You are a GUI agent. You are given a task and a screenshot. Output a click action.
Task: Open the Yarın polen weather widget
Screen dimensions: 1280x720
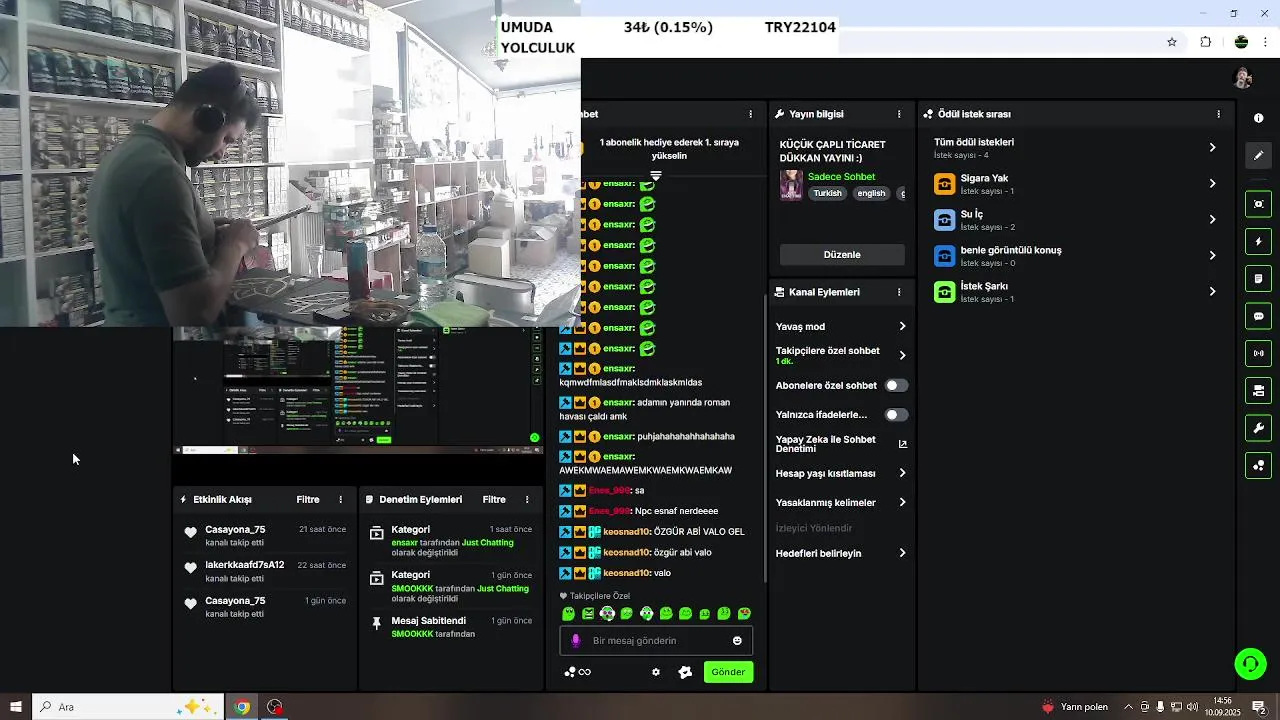[1075, 707]
